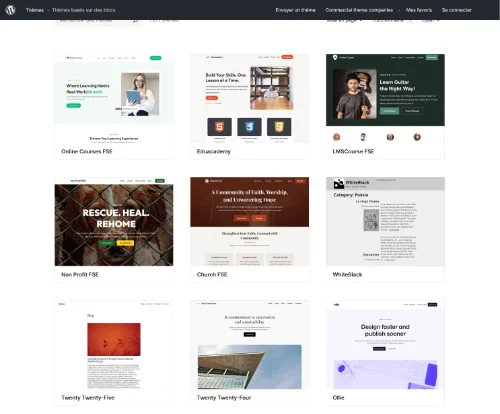The height and width of the screenshot is (414, 500).
Task: Open Thèmes basés sur des blocs link
Action: pyautogui.click(x=84, y=10)
